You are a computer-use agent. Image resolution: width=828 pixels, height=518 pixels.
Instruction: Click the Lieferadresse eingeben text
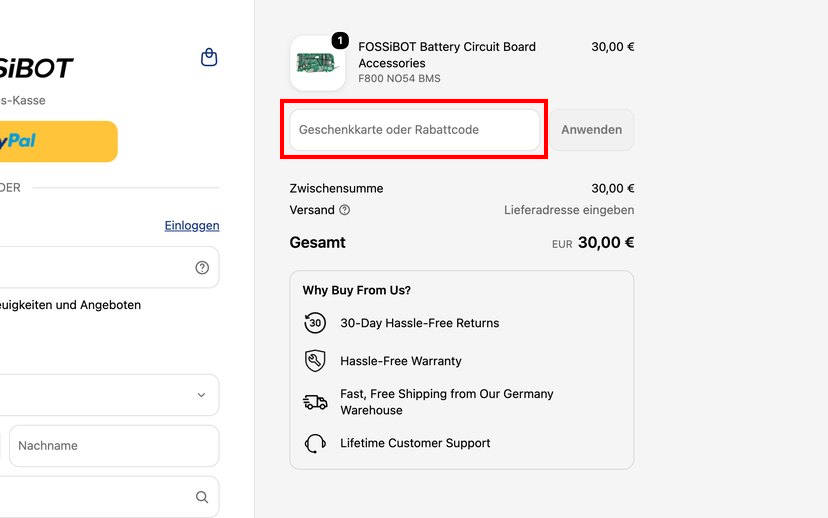tap(569, 210)
